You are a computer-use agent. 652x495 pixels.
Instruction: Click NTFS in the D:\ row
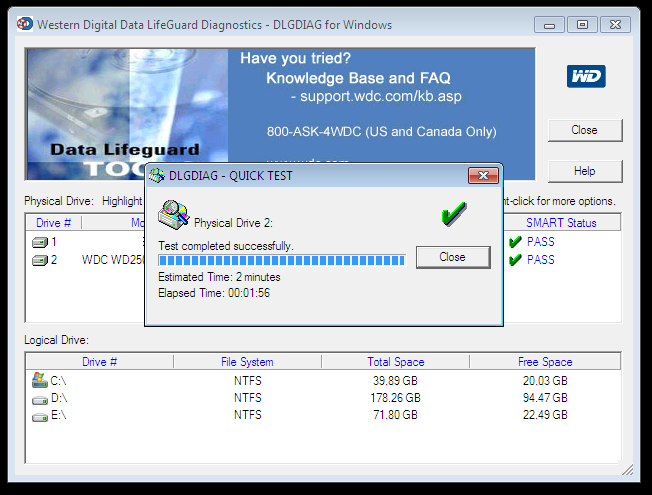(x=248, y=398)
